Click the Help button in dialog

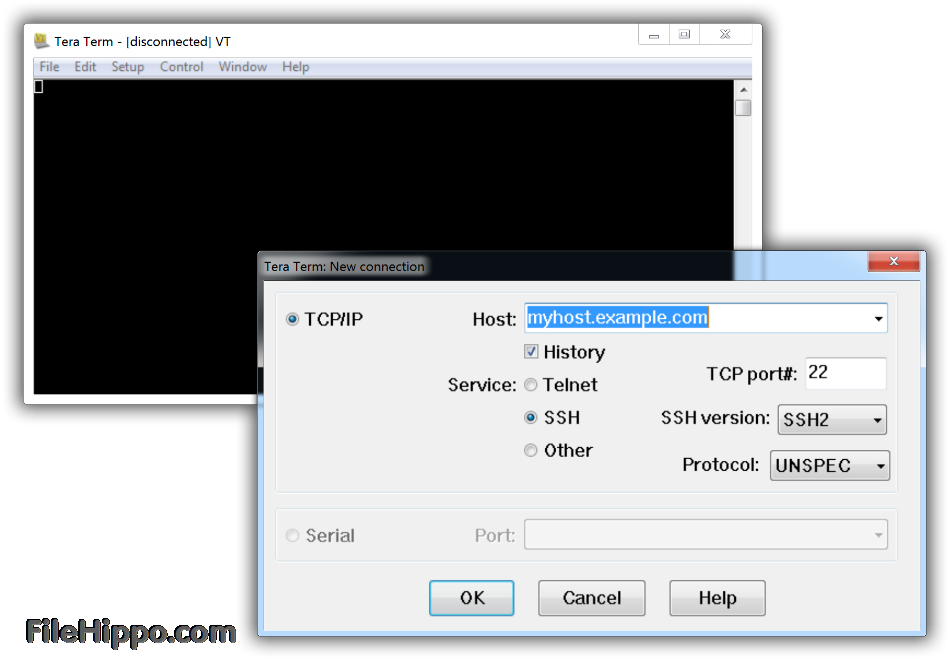[x=717, y=598]
